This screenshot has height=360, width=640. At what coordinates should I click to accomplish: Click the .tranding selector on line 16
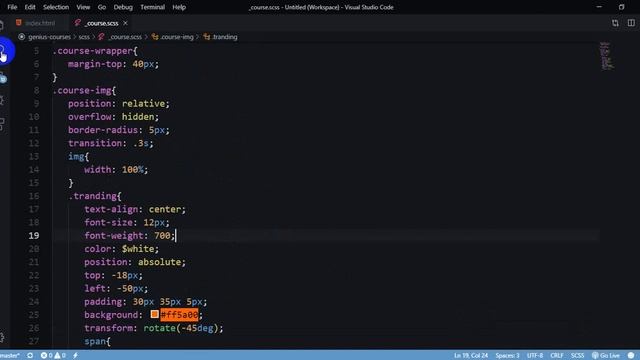point(93,196)
